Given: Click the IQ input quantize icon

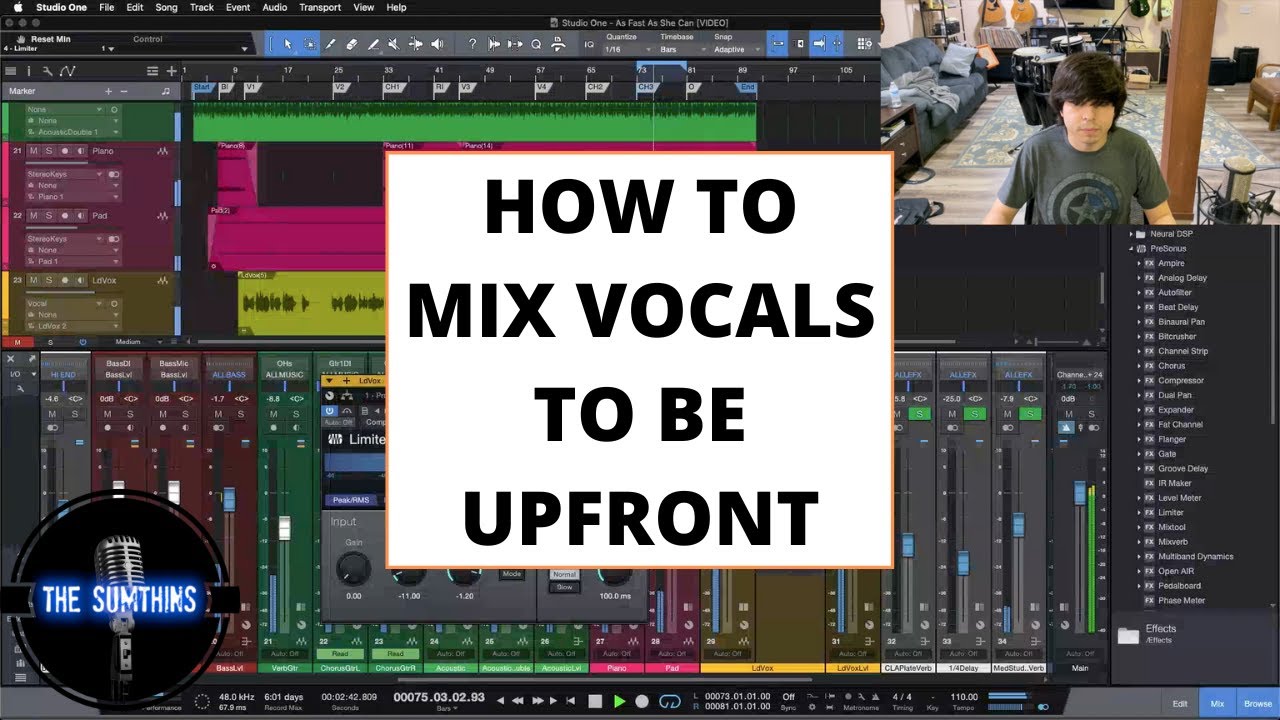Looking at the screenshot, I should click(588, 44).
